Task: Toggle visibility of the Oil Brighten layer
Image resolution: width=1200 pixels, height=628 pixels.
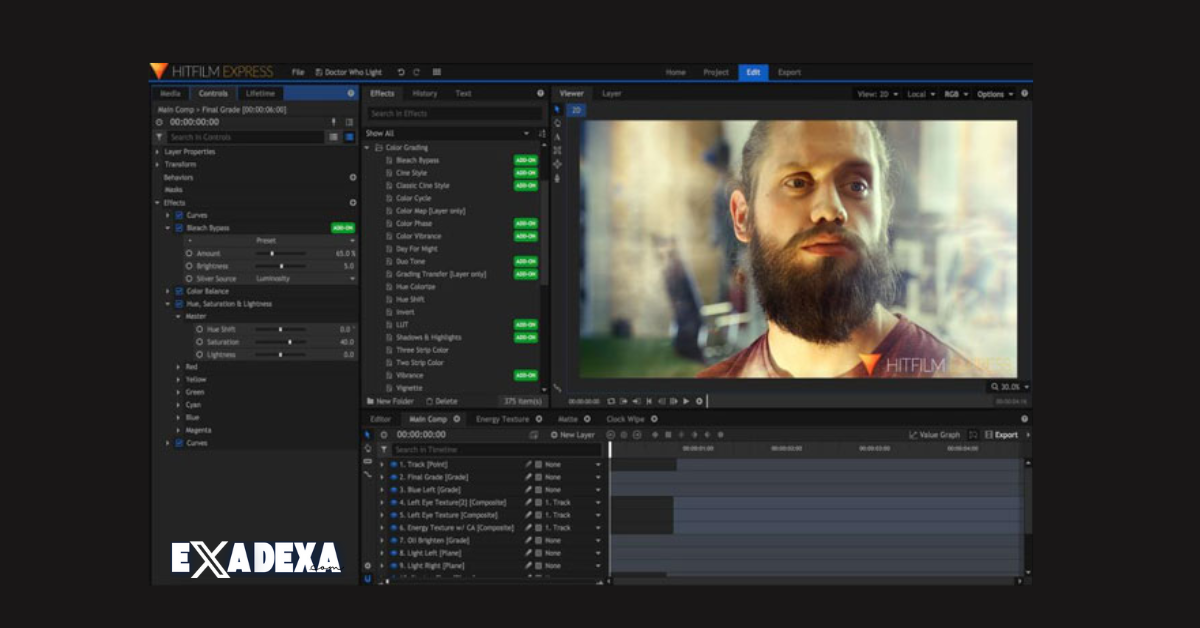Action: click(x=394, y=540)
